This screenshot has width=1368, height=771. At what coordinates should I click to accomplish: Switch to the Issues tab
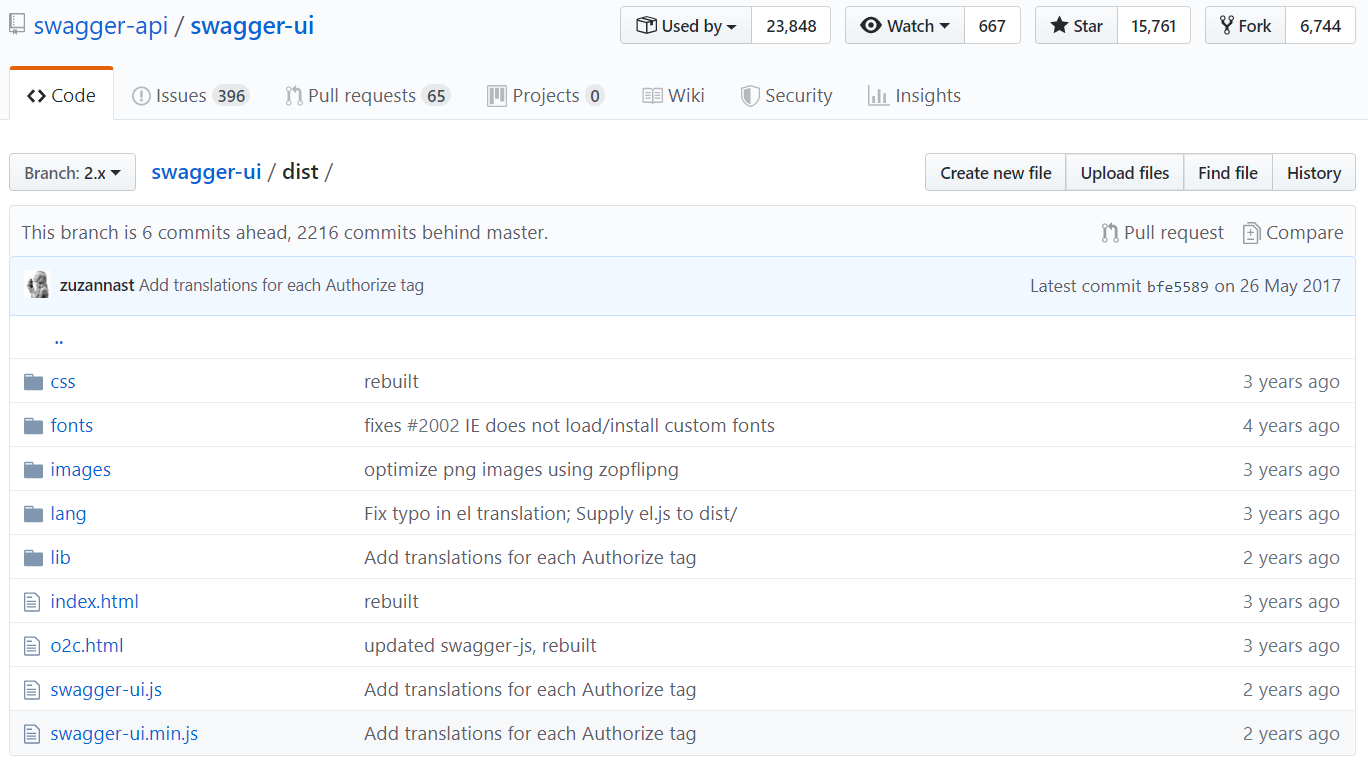(190, 96)
